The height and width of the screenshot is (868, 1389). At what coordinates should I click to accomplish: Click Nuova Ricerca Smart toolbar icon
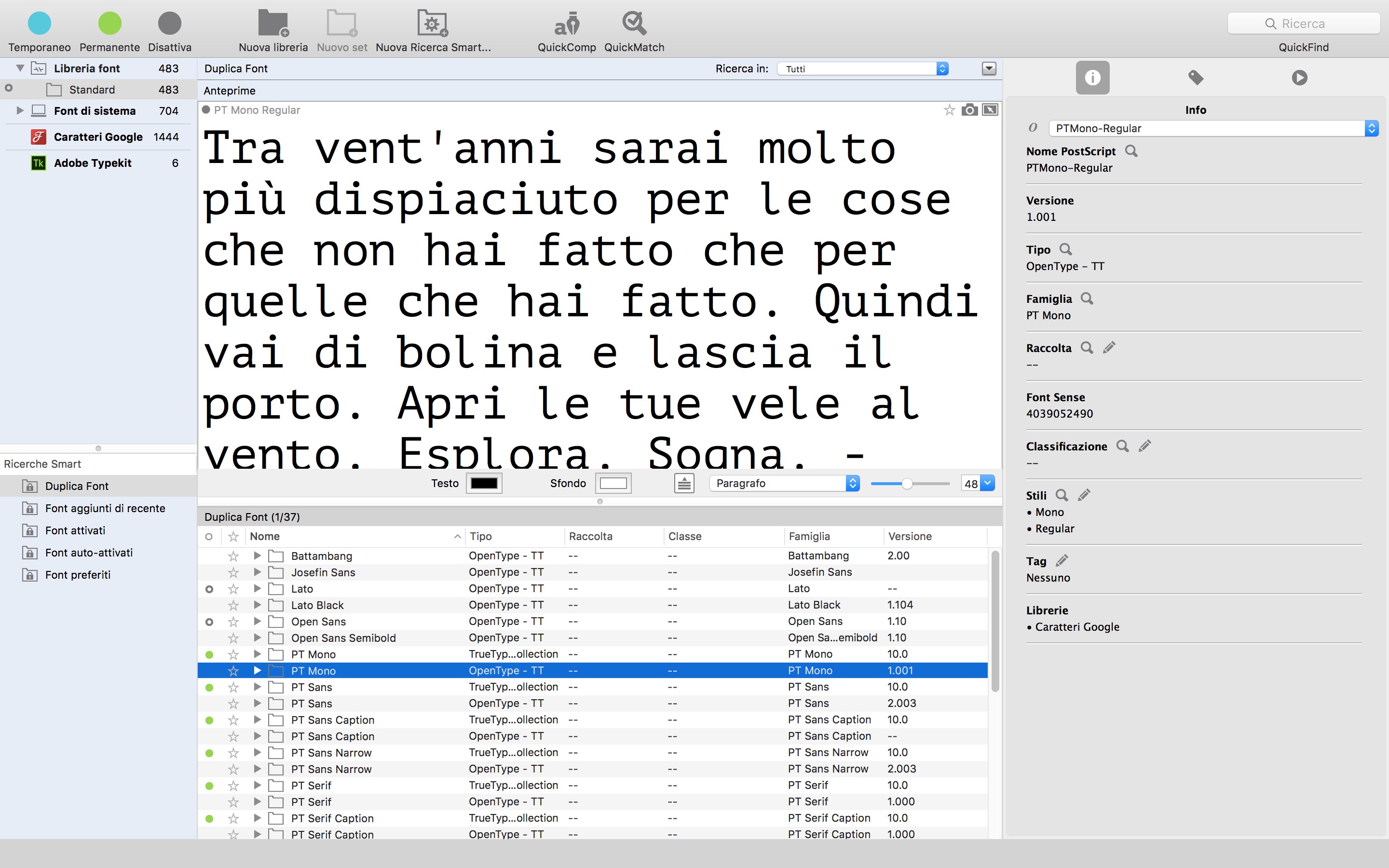coord(432,24)
